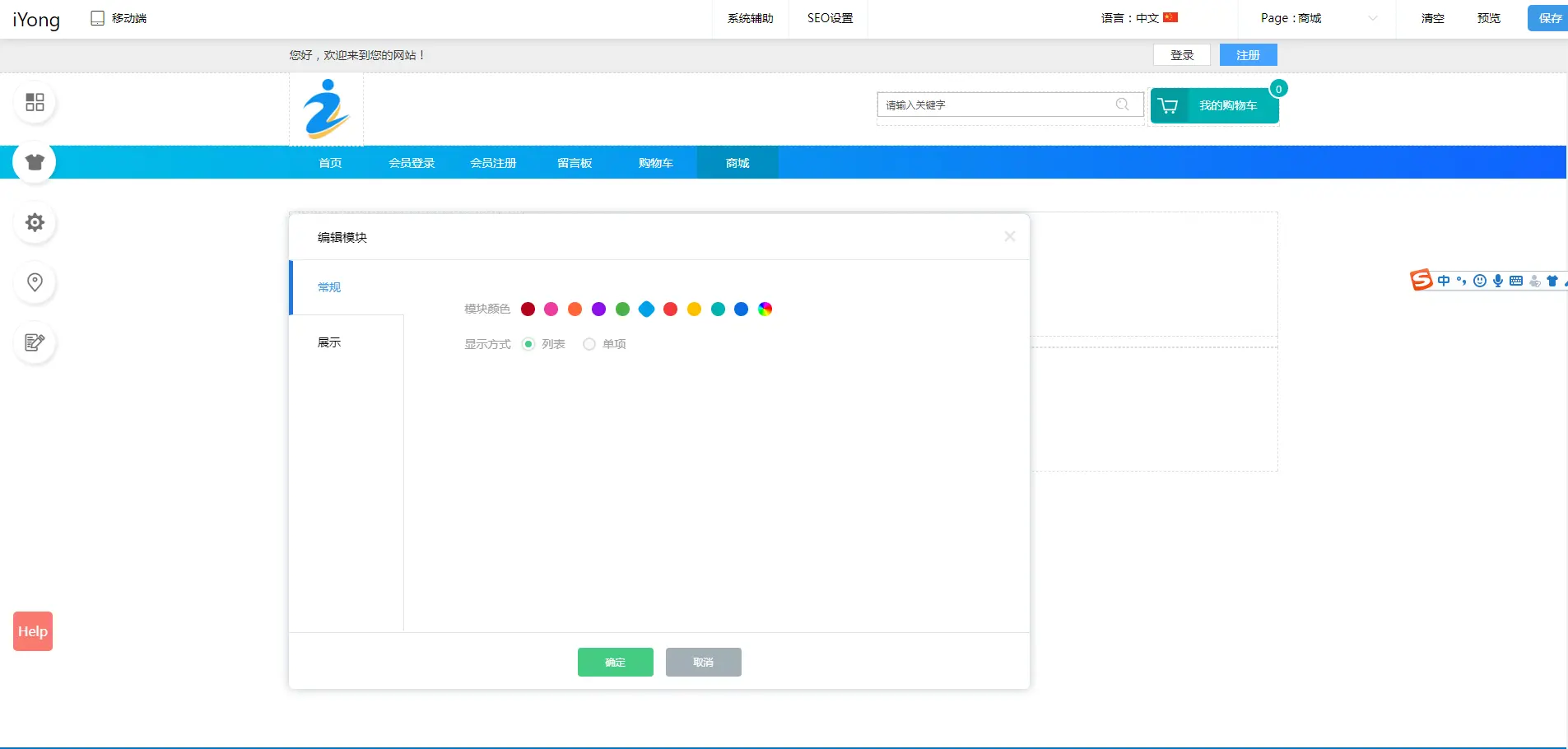Select the 单项 display mode radio
The height and width of the screenshot is (749, 1568).
pos(589,344)
